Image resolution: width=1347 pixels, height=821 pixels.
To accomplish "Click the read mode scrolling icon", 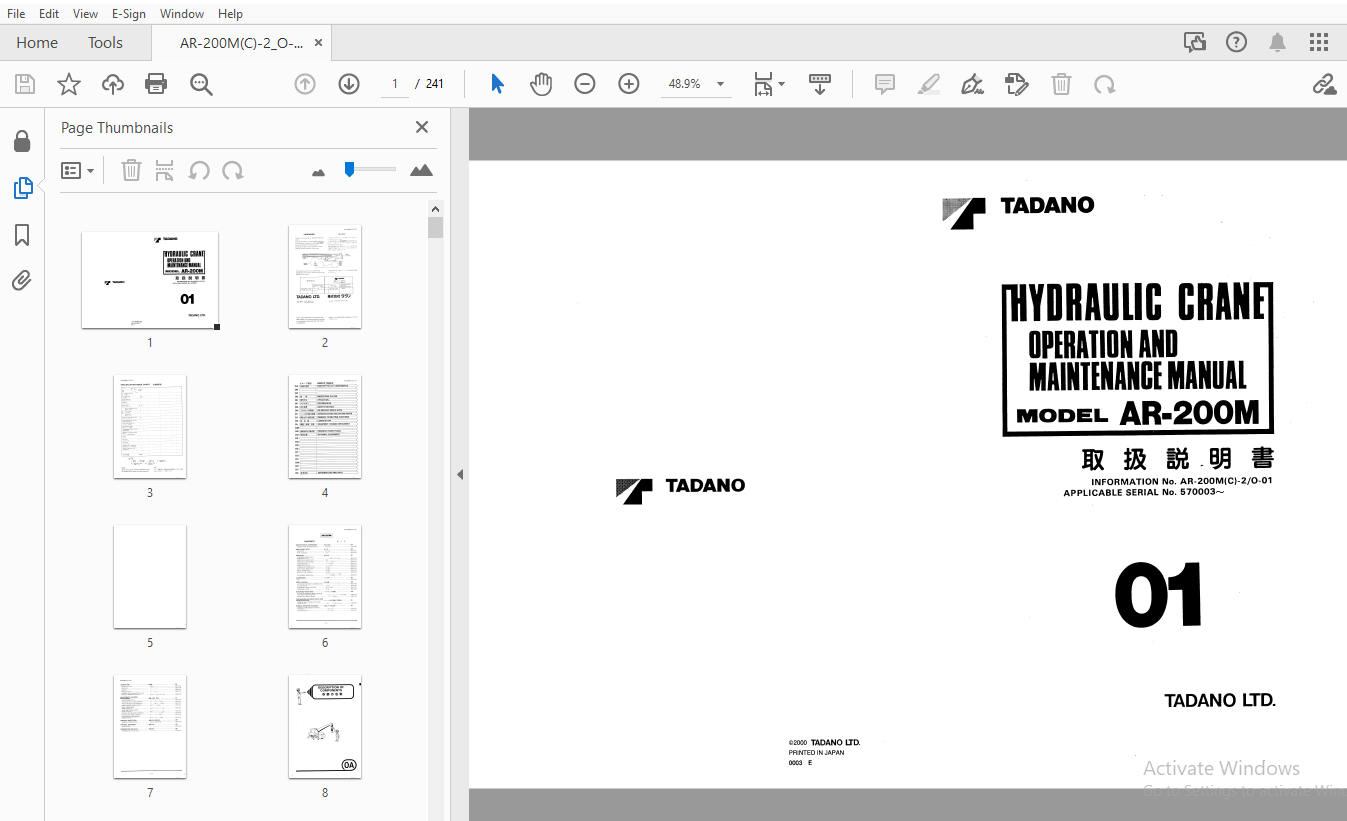I will (x=820, y=84).
